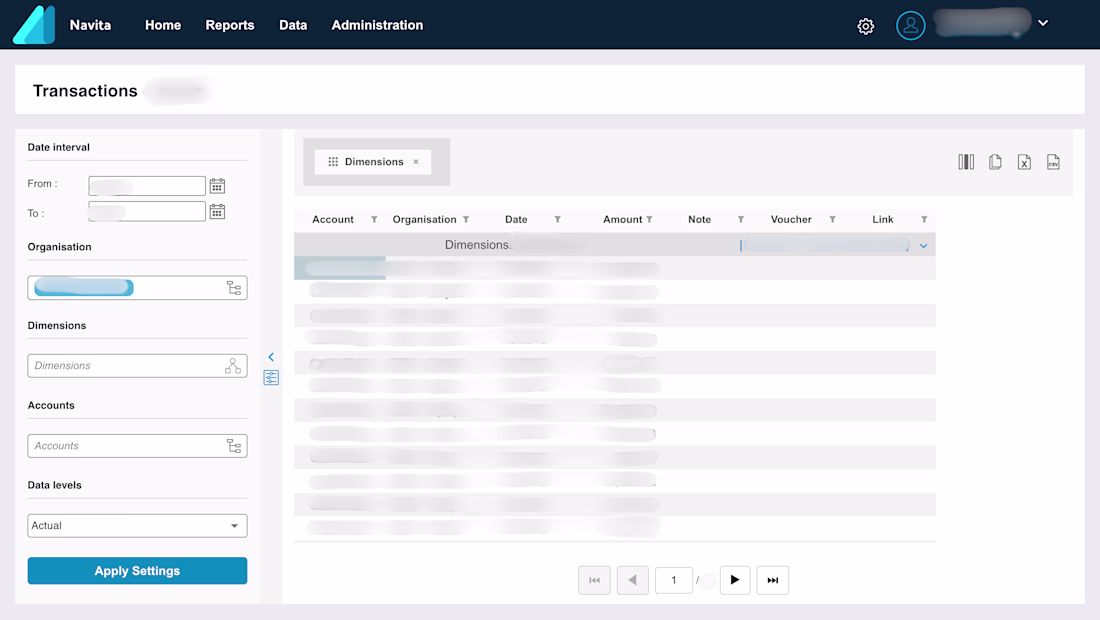The width and height of the screenshot is (1100, 620).
Task: Sort by the Note column header
Action: tap(699, 220)
